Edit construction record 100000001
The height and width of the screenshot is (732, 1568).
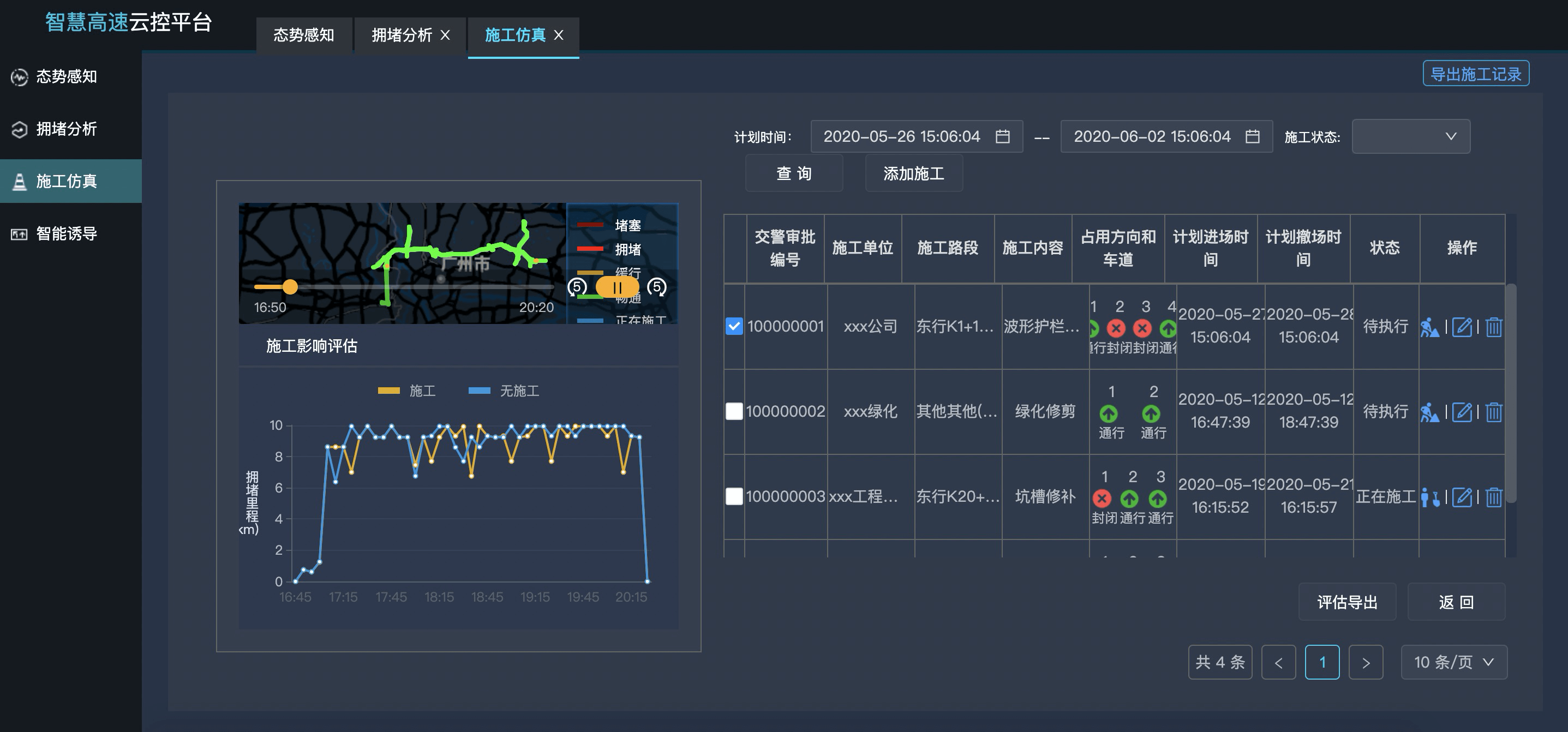(1462, 327)
